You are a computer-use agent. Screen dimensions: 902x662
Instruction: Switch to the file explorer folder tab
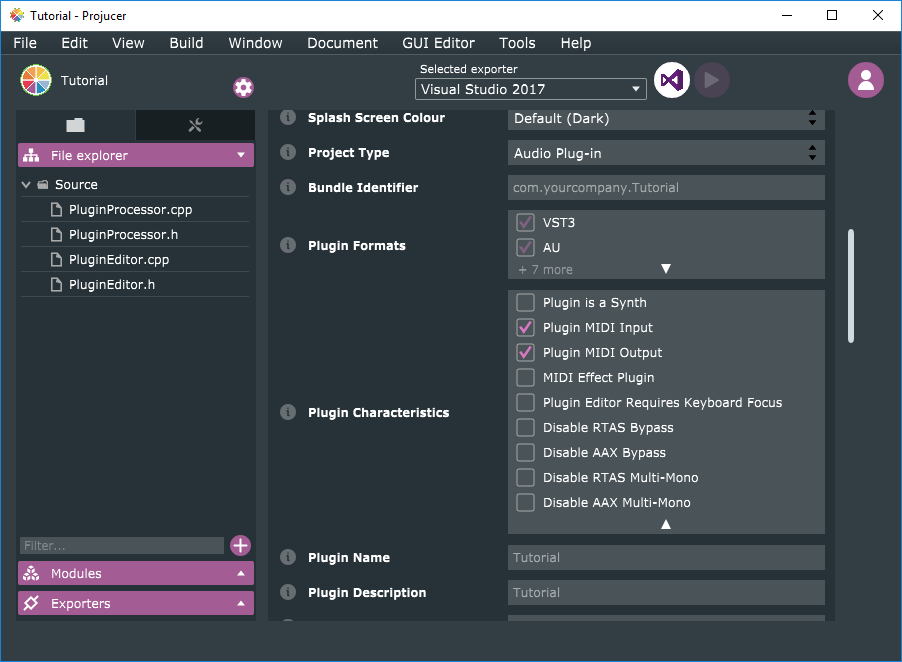tap(75, 125)
